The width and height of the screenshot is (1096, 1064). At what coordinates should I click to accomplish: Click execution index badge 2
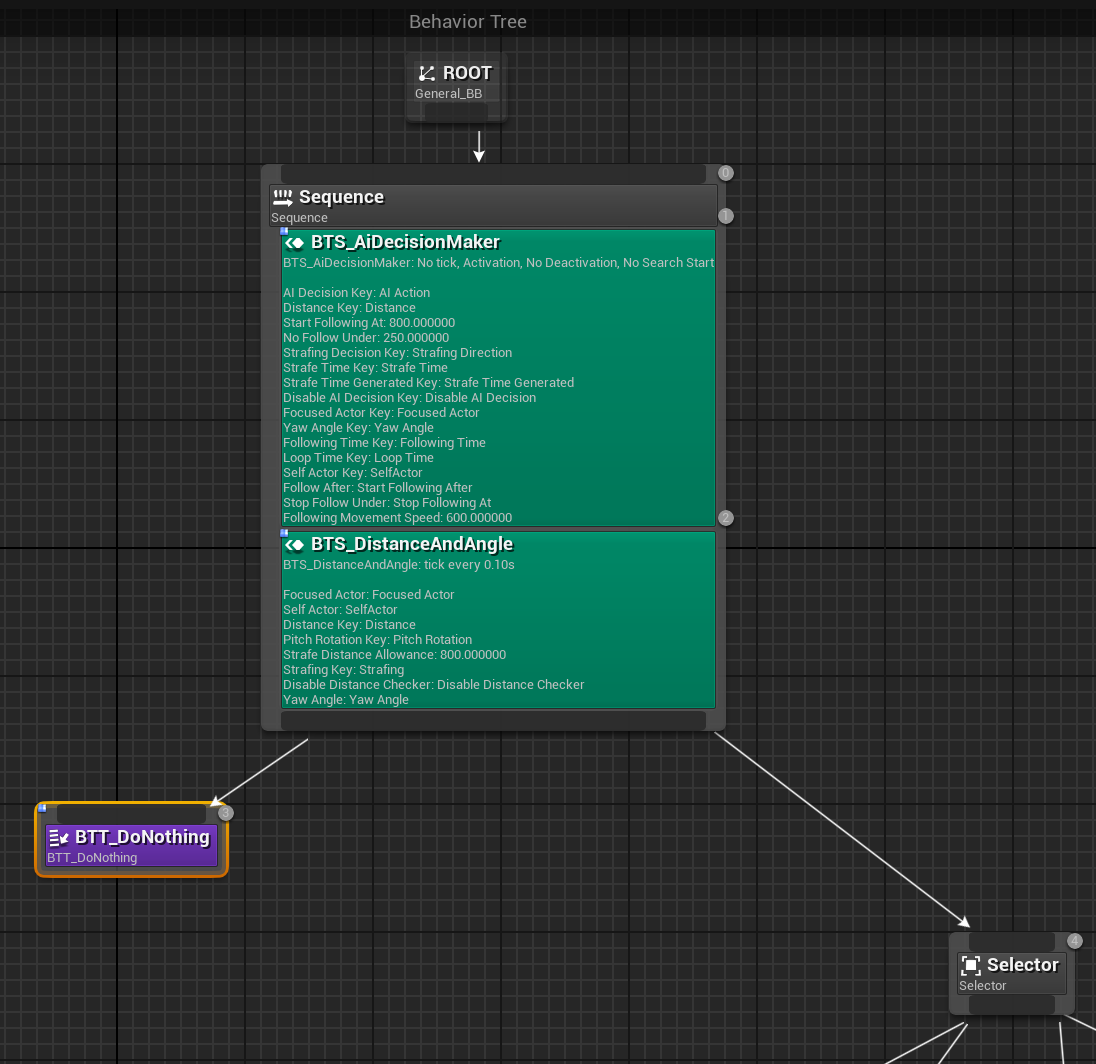(x=726, y=518)
